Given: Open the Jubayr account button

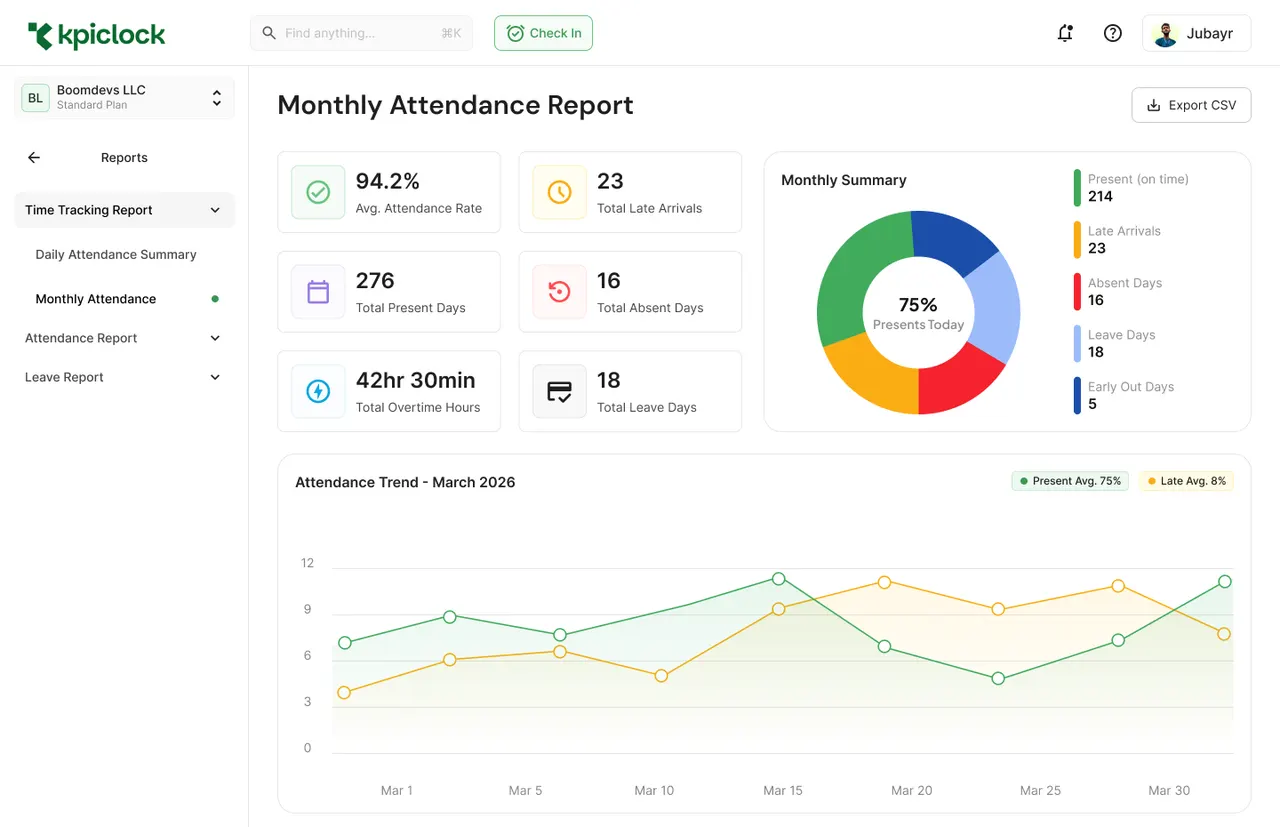Looking at the screenshot, I should point(1196,33).
